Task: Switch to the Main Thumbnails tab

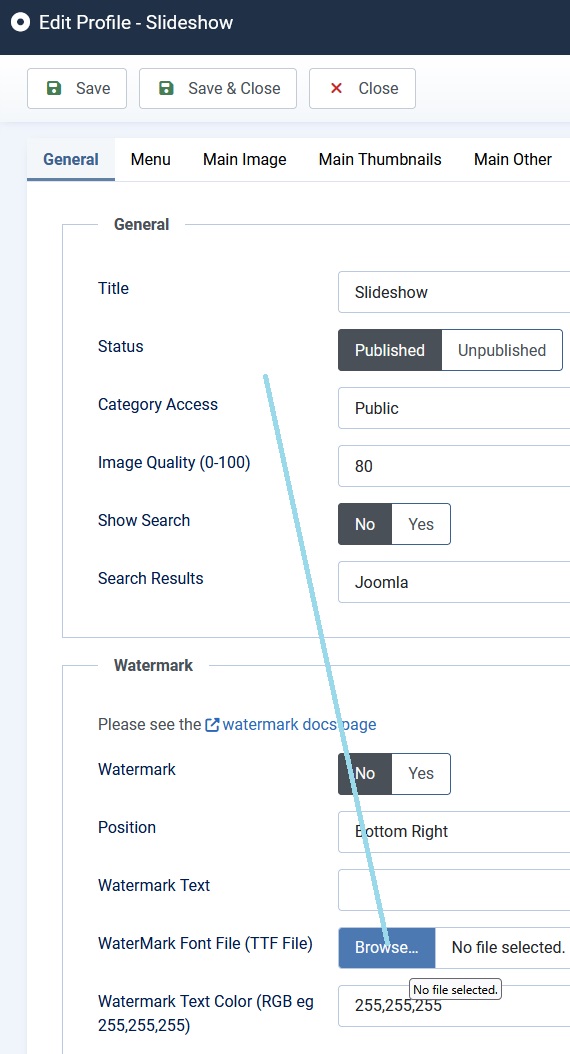Action: (380, 159)
